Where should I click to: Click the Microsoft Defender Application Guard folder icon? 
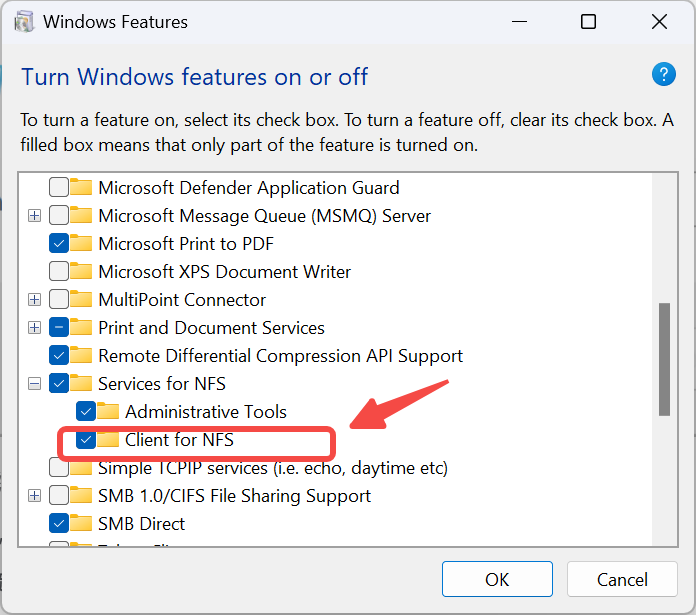pos(81,187)
